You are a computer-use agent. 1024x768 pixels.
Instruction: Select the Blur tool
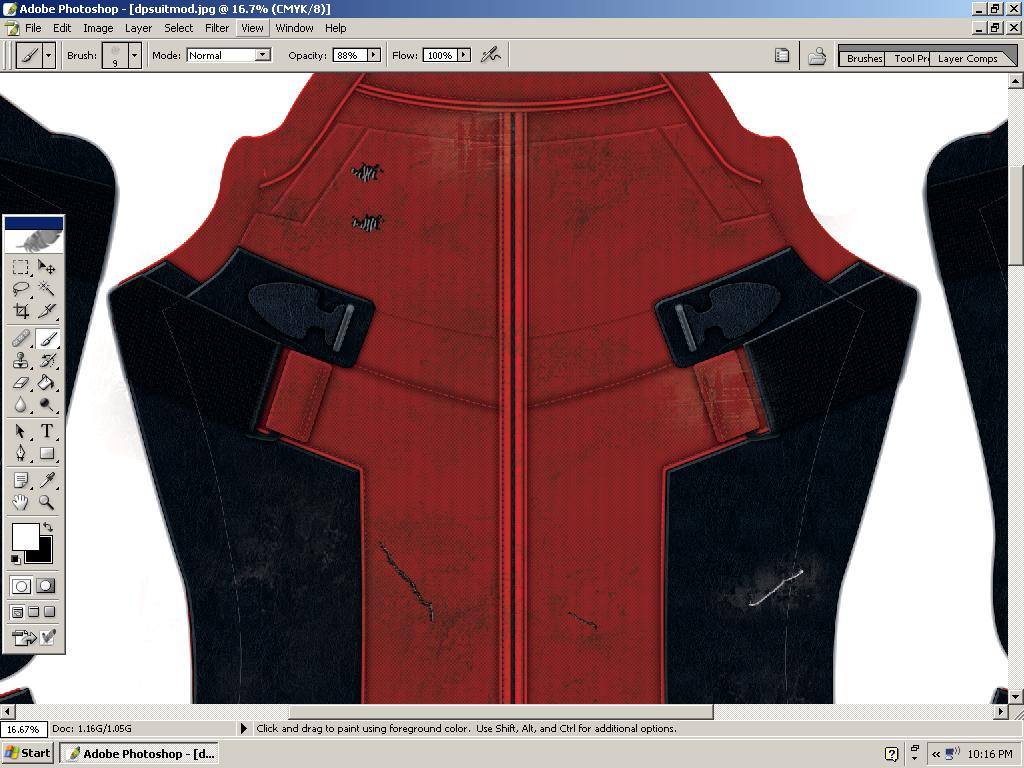(x=21, y=404)
